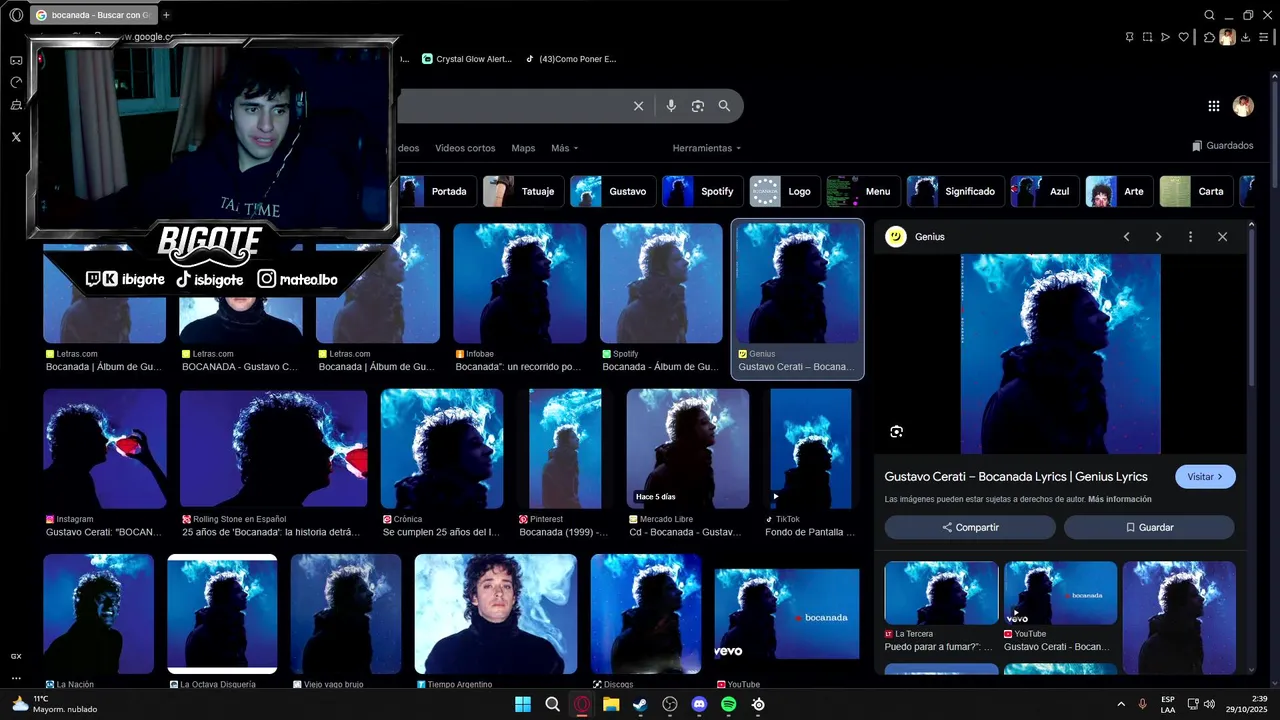Screen dimensions: 1280x720
Task: Open Google apps grid
Action: click(1214, 106)
